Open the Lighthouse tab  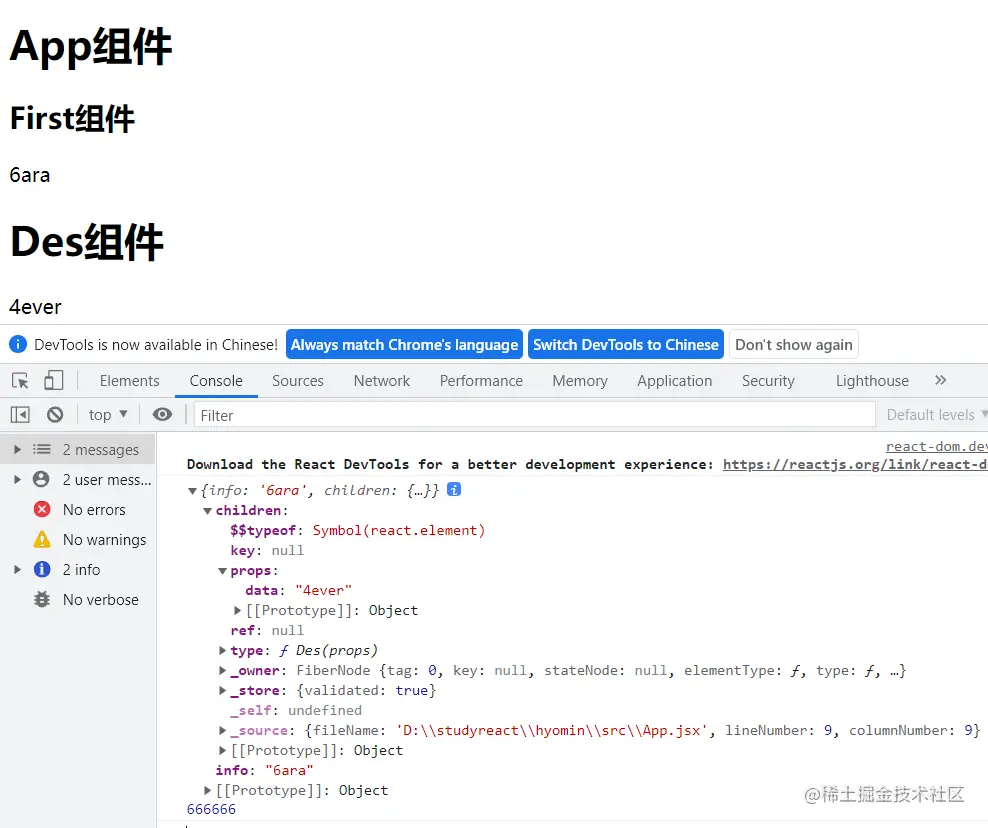872,381
